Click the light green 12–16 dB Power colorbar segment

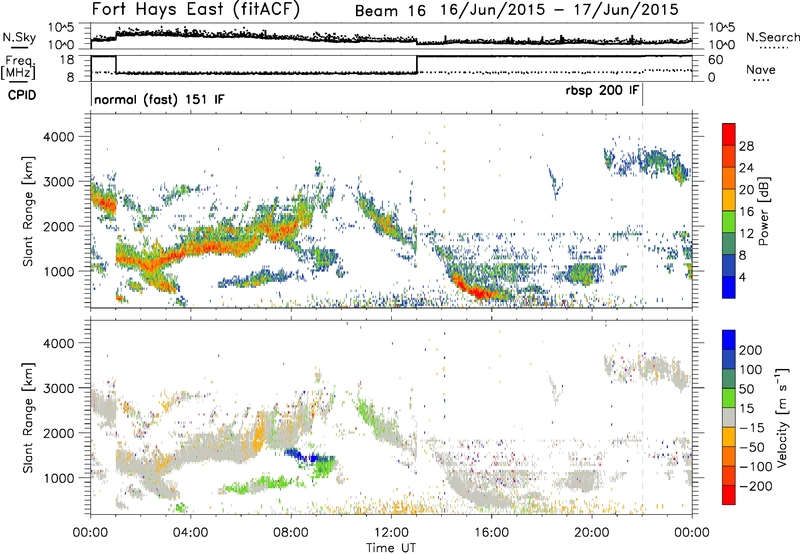coord(729,222)
